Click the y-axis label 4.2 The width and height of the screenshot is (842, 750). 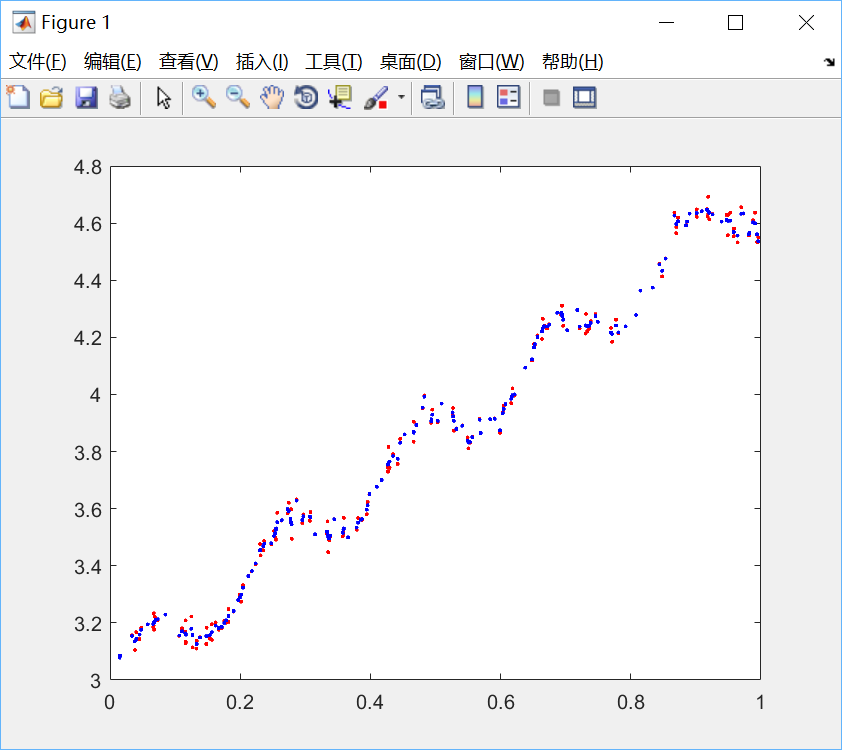tap(88, 338)
